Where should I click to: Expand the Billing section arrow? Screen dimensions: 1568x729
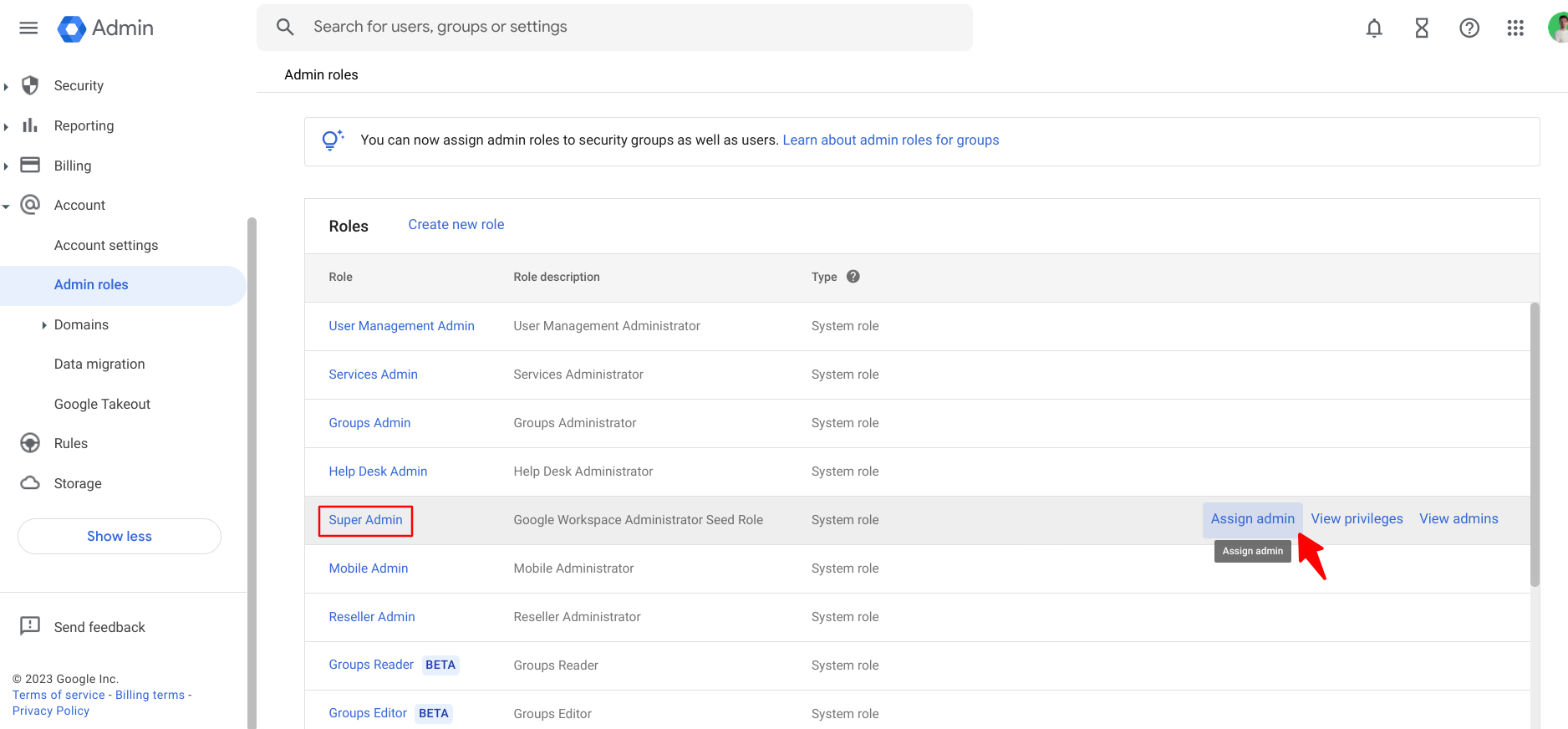[6, 166]
